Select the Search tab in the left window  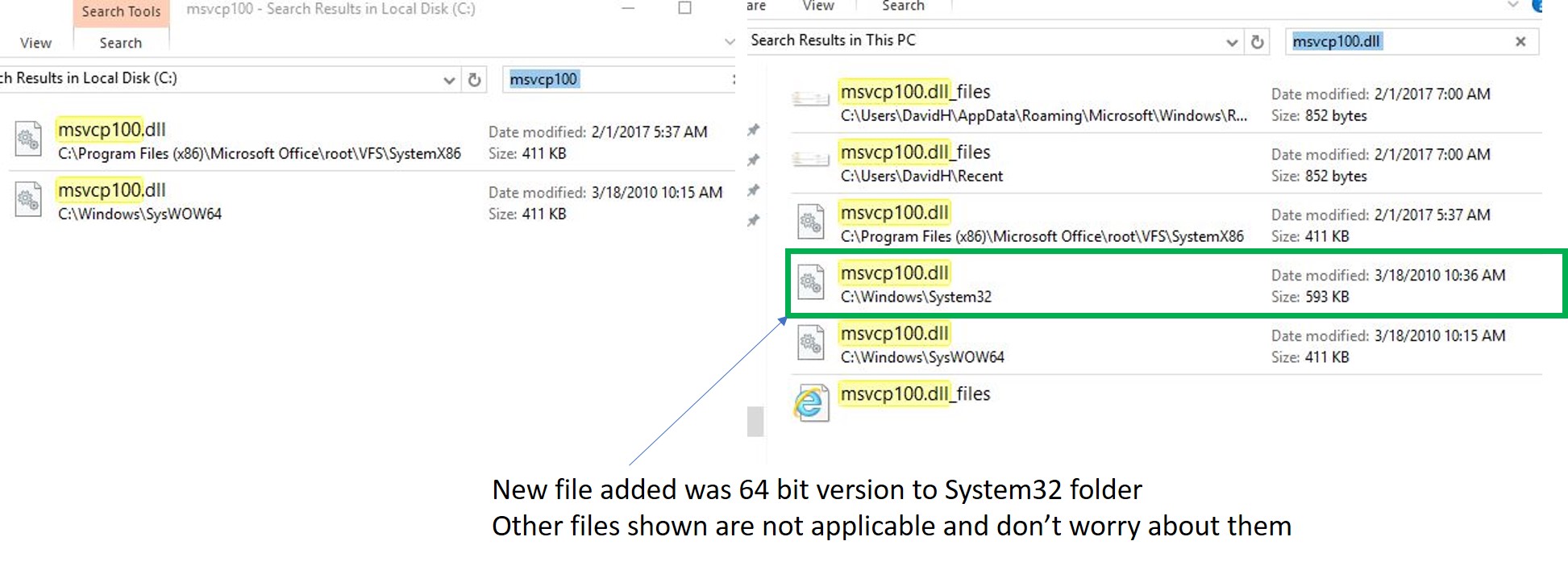coord(120,43)
